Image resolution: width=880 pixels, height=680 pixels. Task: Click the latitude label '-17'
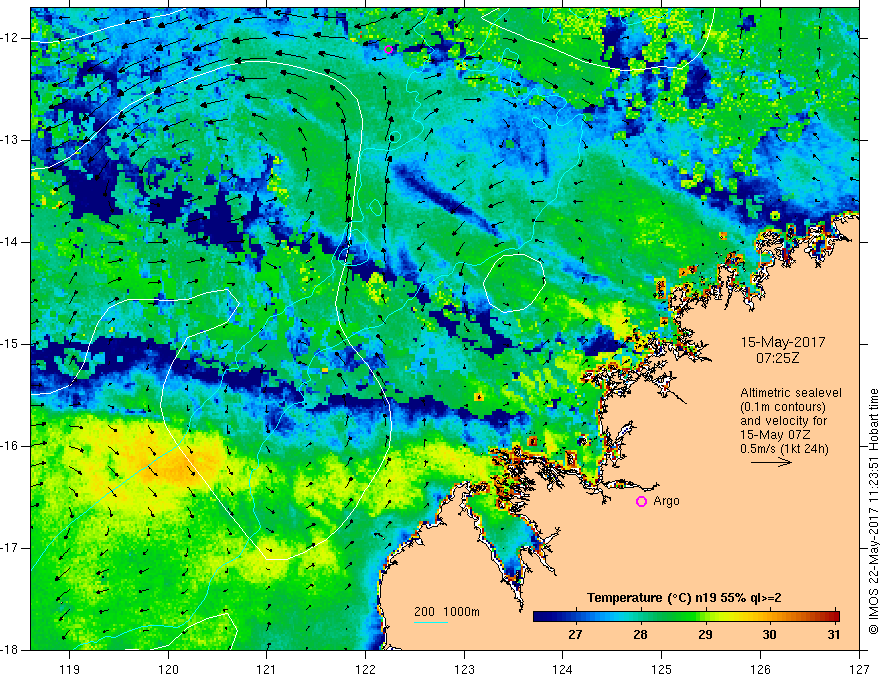tap(10, 548)
